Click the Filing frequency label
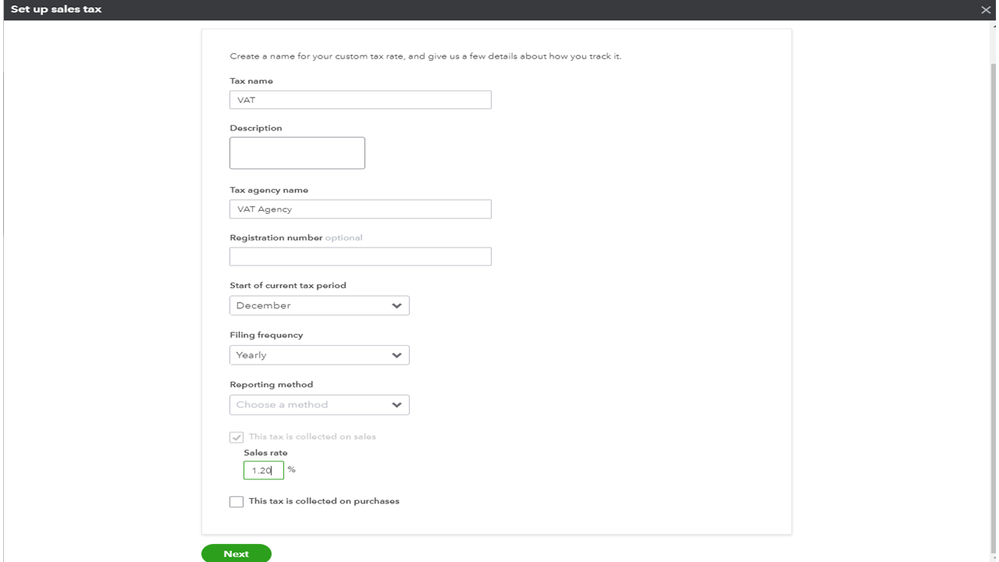Screen dimensions: 999x562 pyautogui.click(x=266, y=335)
